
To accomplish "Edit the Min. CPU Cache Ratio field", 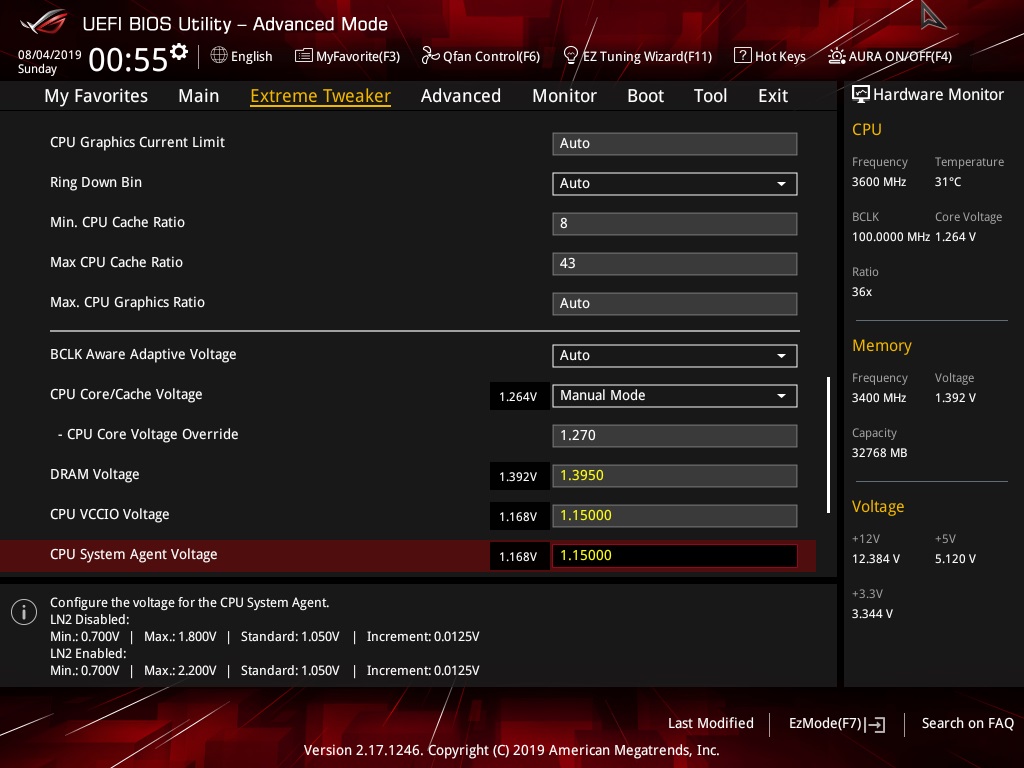I will [x=675, y=223].
